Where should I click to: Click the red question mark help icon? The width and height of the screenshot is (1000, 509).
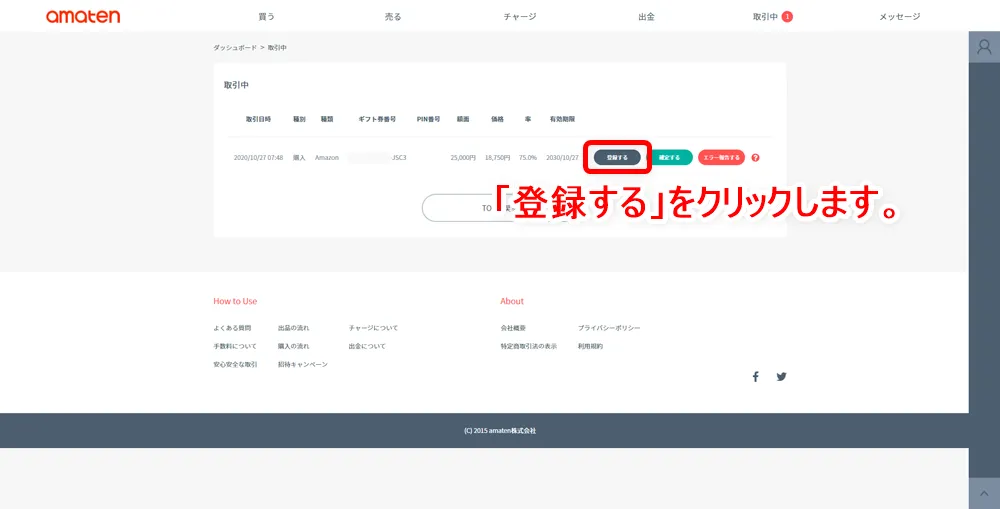tap(755, 158)
